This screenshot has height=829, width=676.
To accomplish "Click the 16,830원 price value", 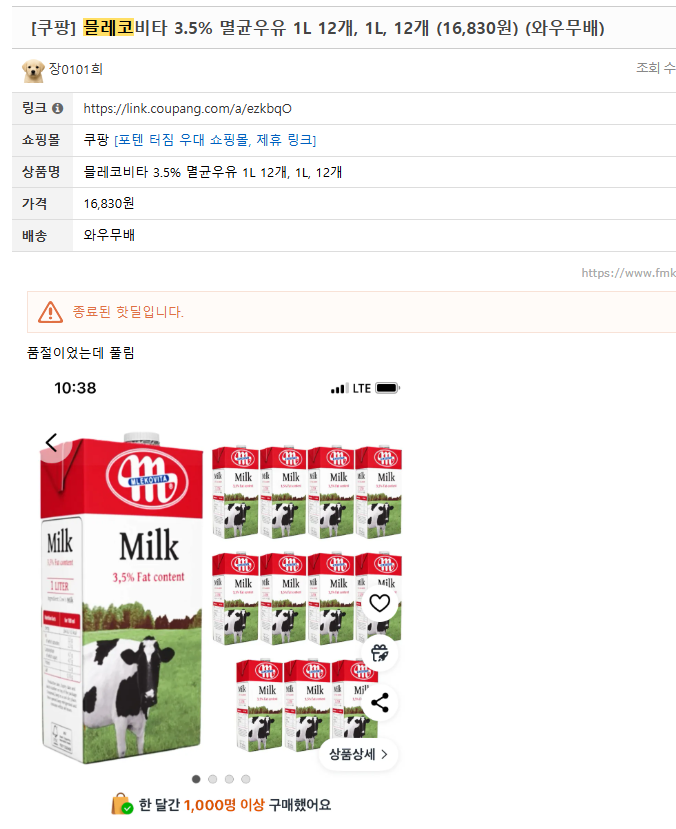I will (x=109, y=204).
